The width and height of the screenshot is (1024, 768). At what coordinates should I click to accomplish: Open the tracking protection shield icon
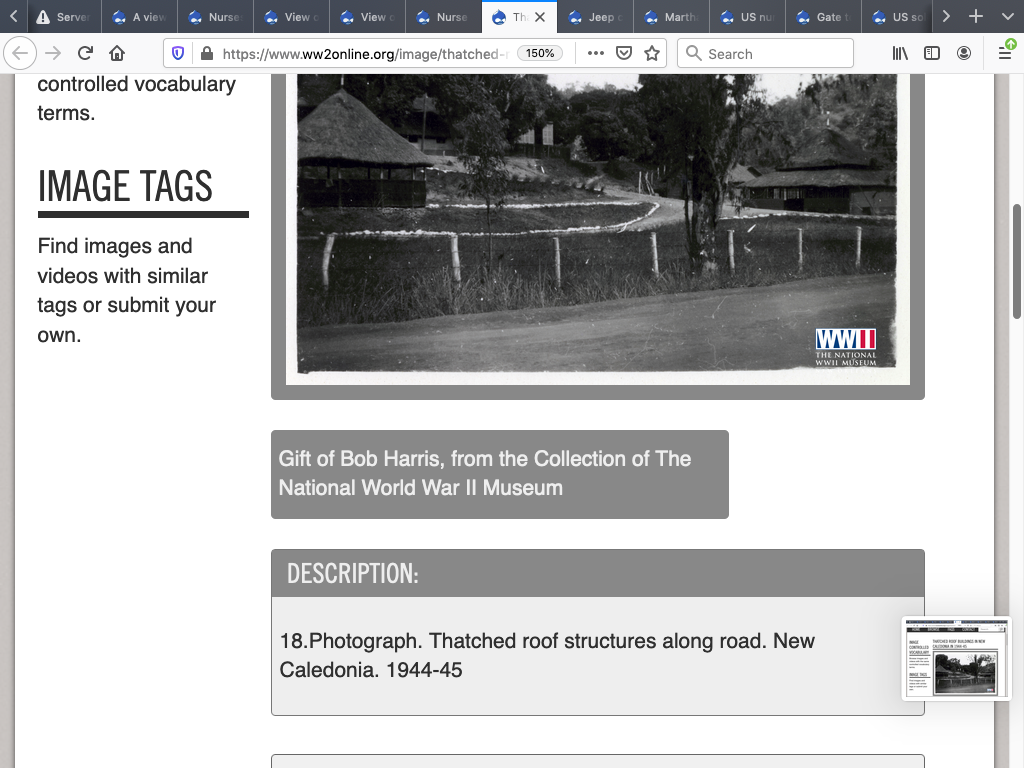point(178,54)
